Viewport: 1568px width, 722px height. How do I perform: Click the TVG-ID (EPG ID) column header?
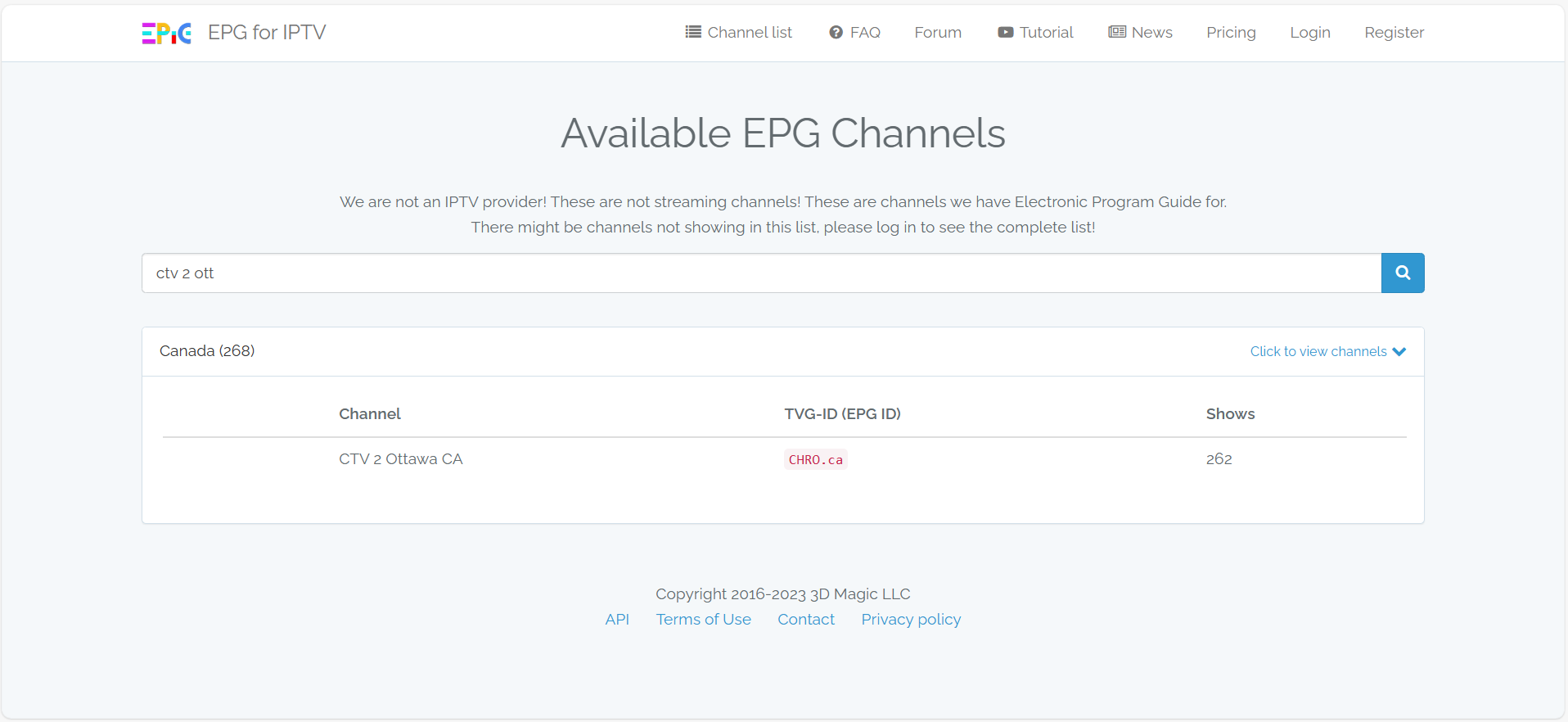coord(842,414)
